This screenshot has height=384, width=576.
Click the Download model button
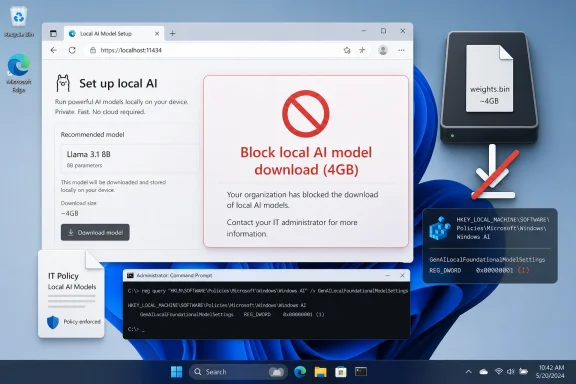95,233
